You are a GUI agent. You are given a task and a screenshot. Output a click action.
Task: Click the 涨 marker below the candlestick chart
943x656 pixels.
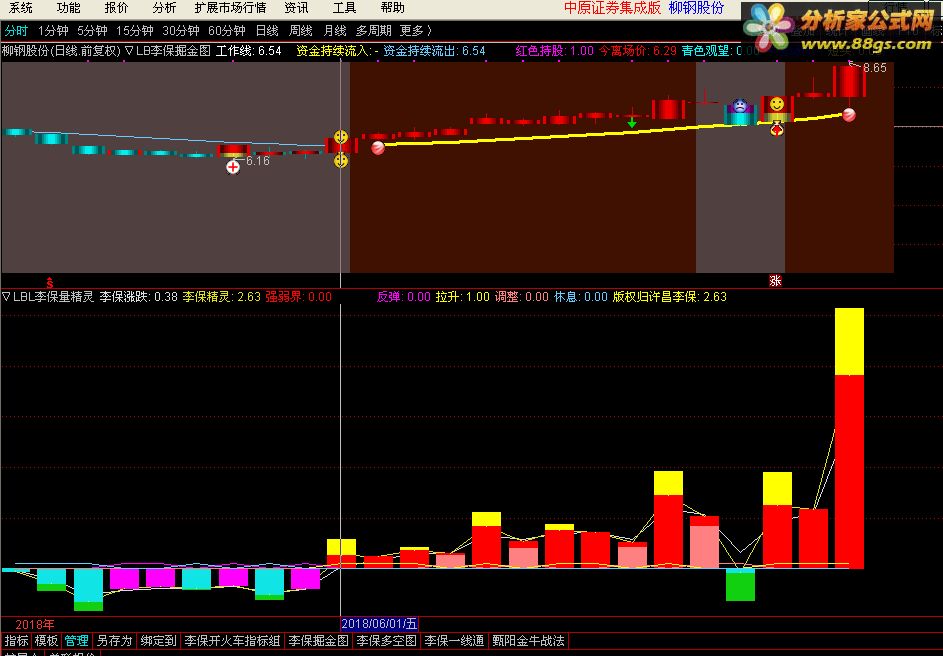(x=775, y=280)
